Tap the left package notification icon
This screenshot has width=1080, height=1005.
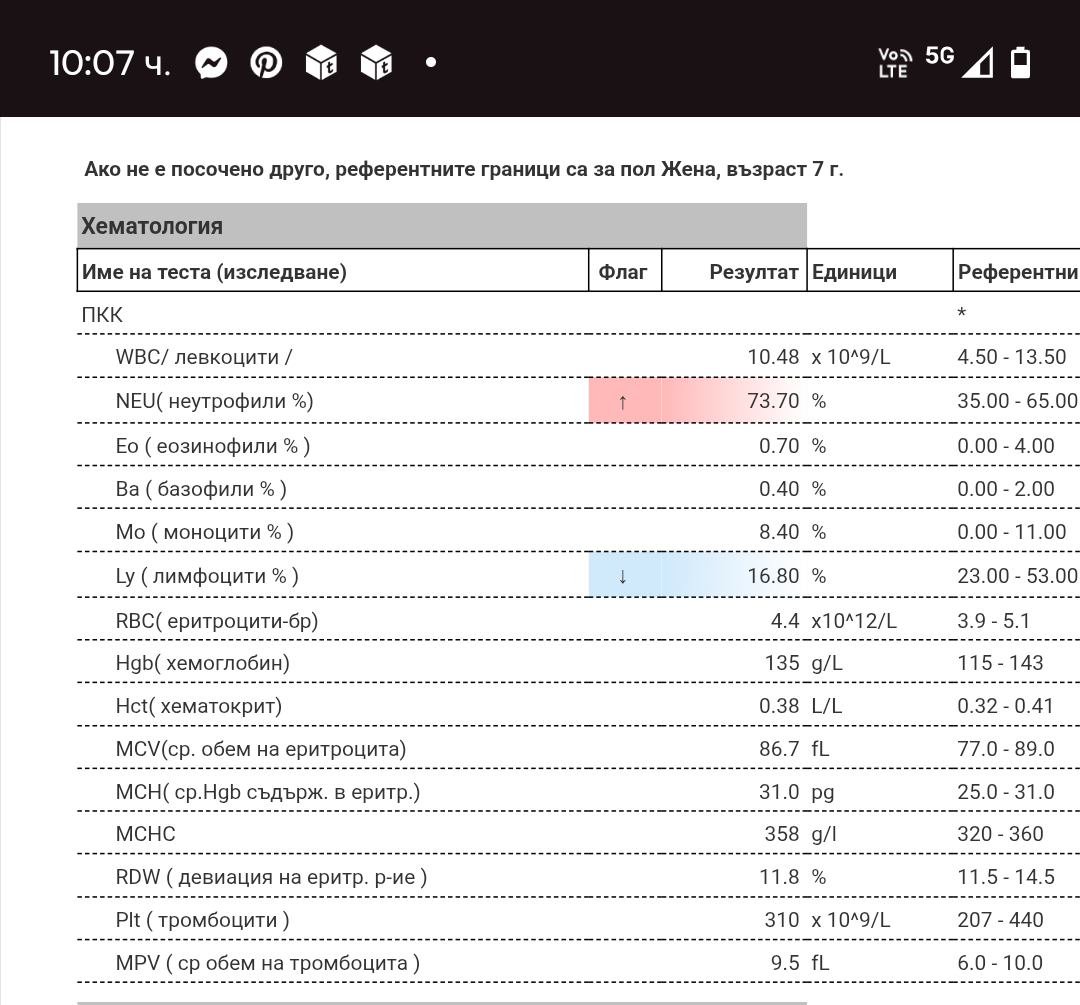click(x=321, y=63)
